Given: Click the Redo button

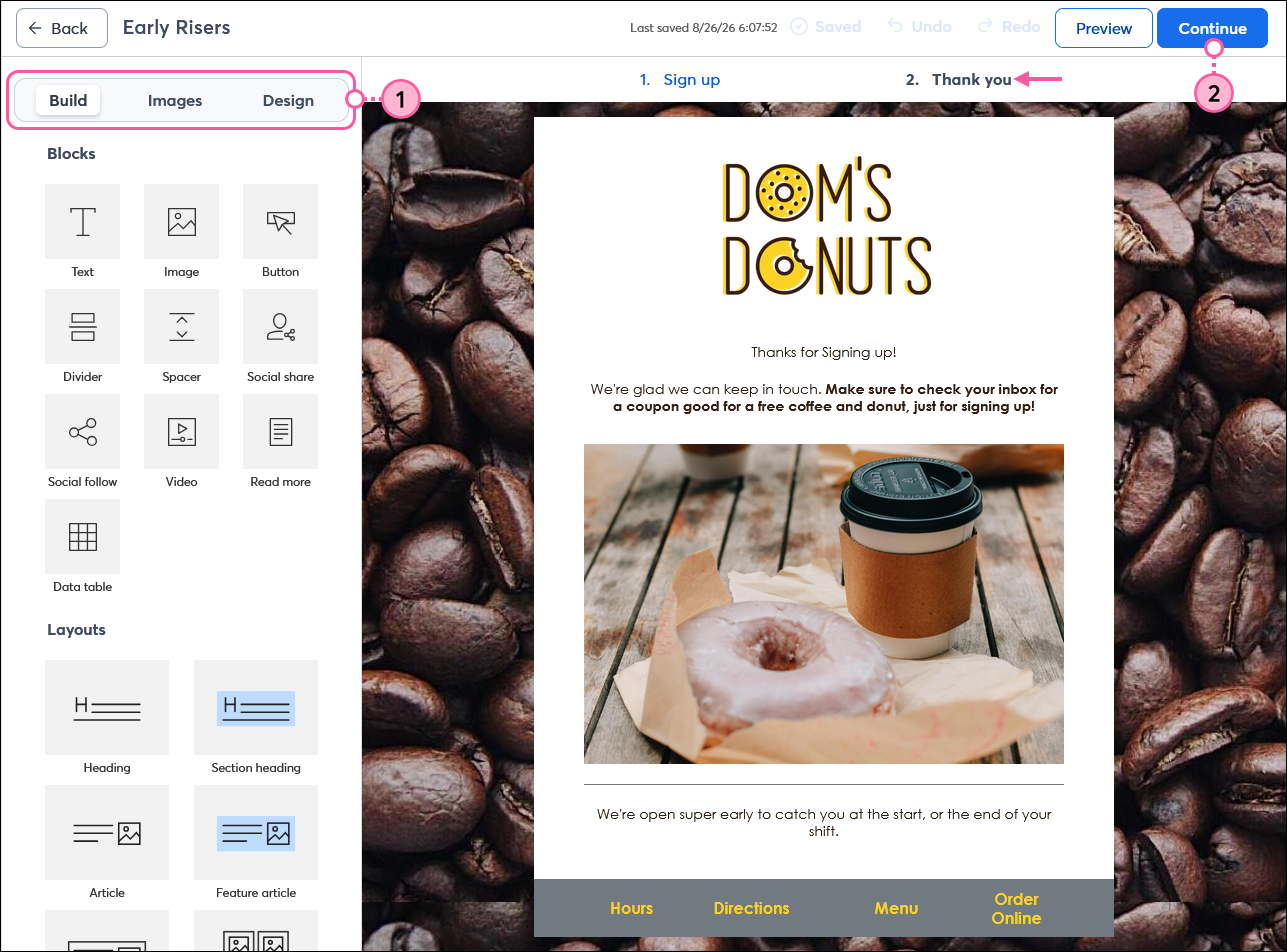Looking at the screenshot, I should (1009, 27).
